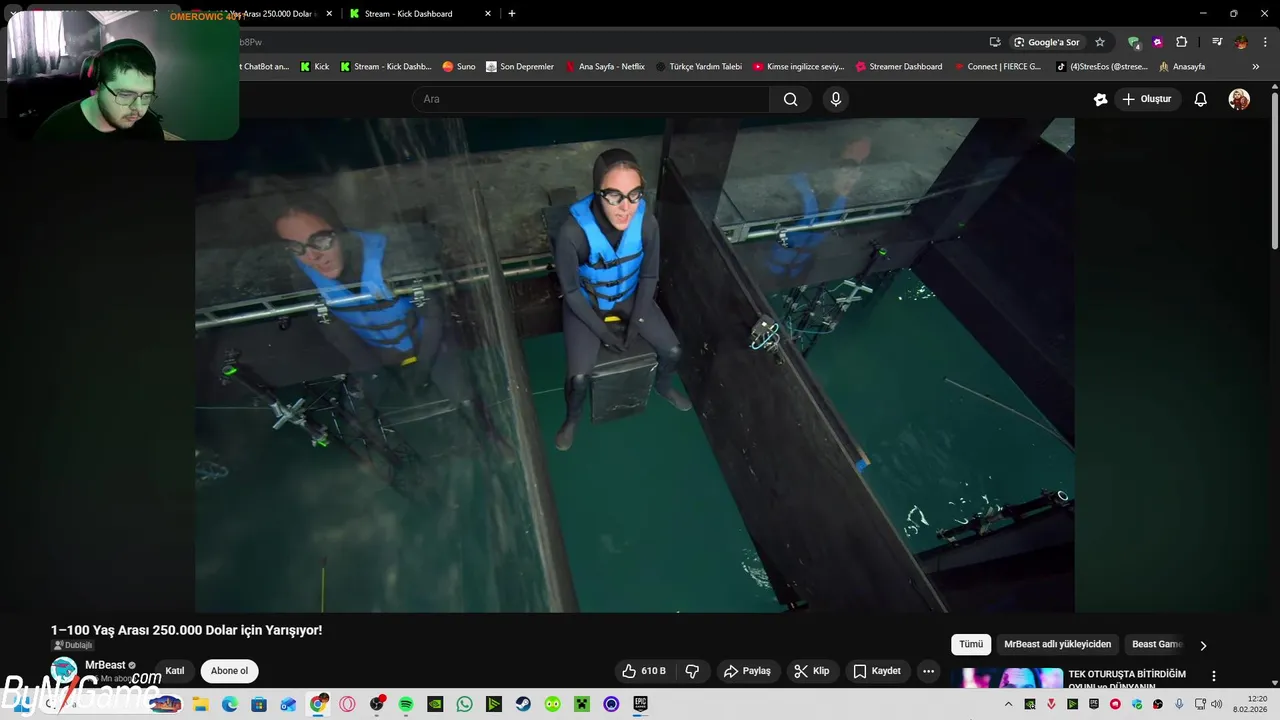Open options menu for TEK OTURUŞTA suggested video

click(1214, 676)
